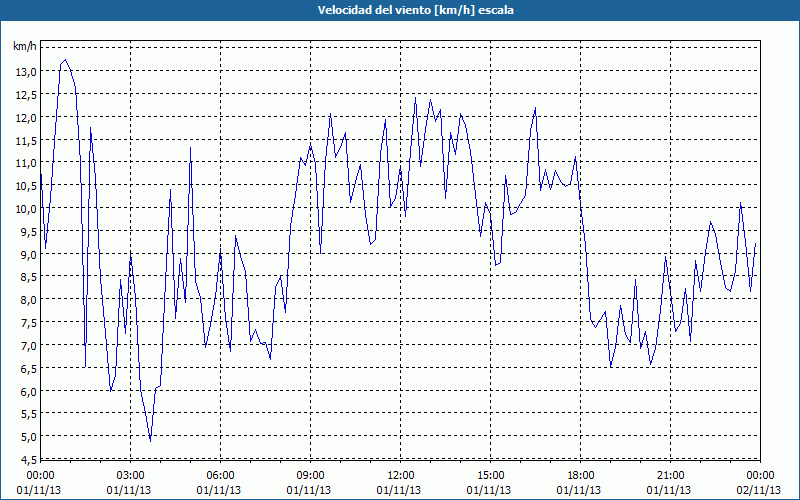Click the 8,5 y-axis label
Image resolution: width=800 pixels, height=500 pixels.
point(29,277)
